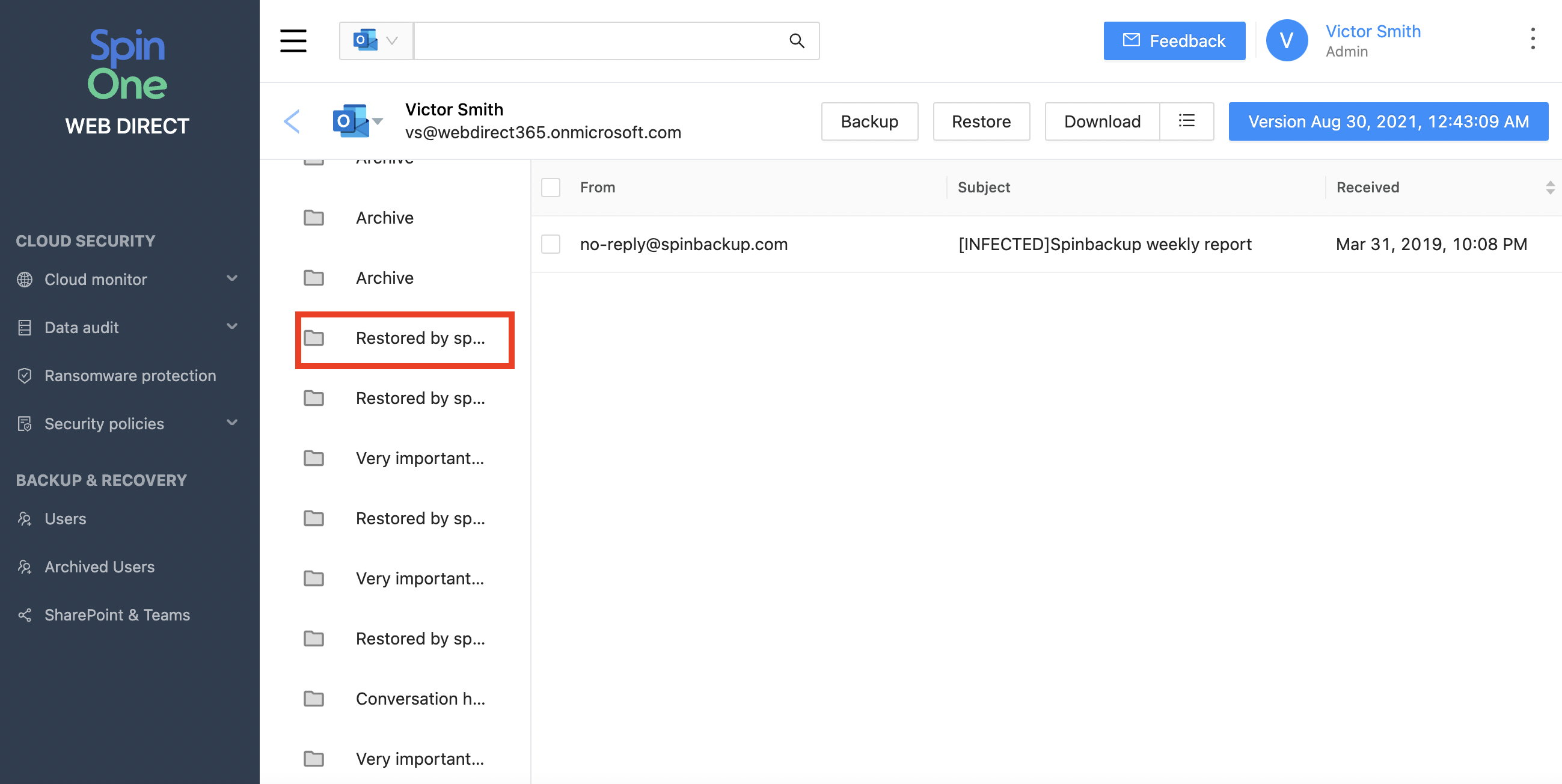Toggle the select-all checkbox in header
Viewport: 1562px width, 784px height.
[551, 188]
